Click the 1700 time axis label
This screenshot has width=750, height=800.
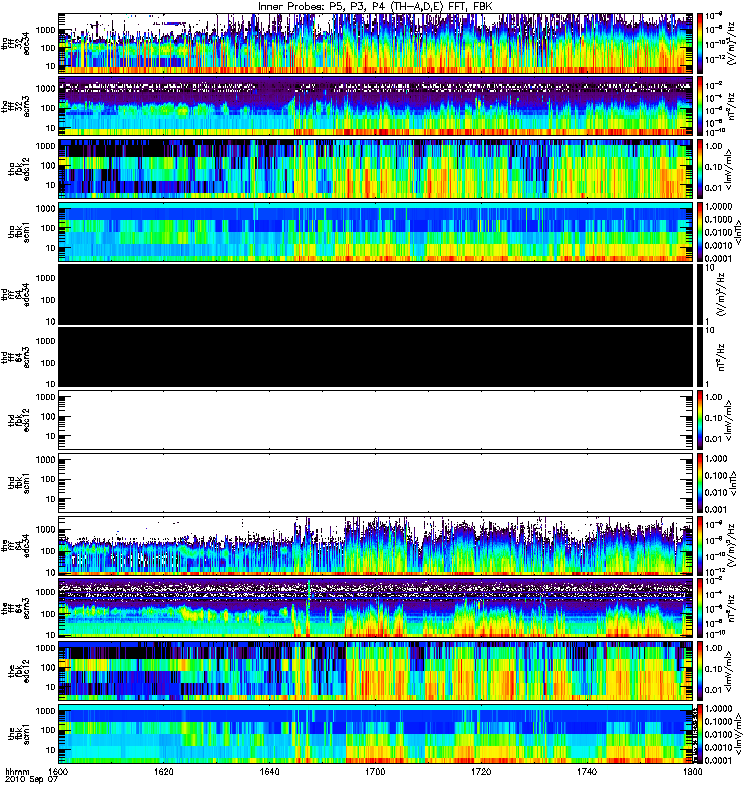coord(375,771)
